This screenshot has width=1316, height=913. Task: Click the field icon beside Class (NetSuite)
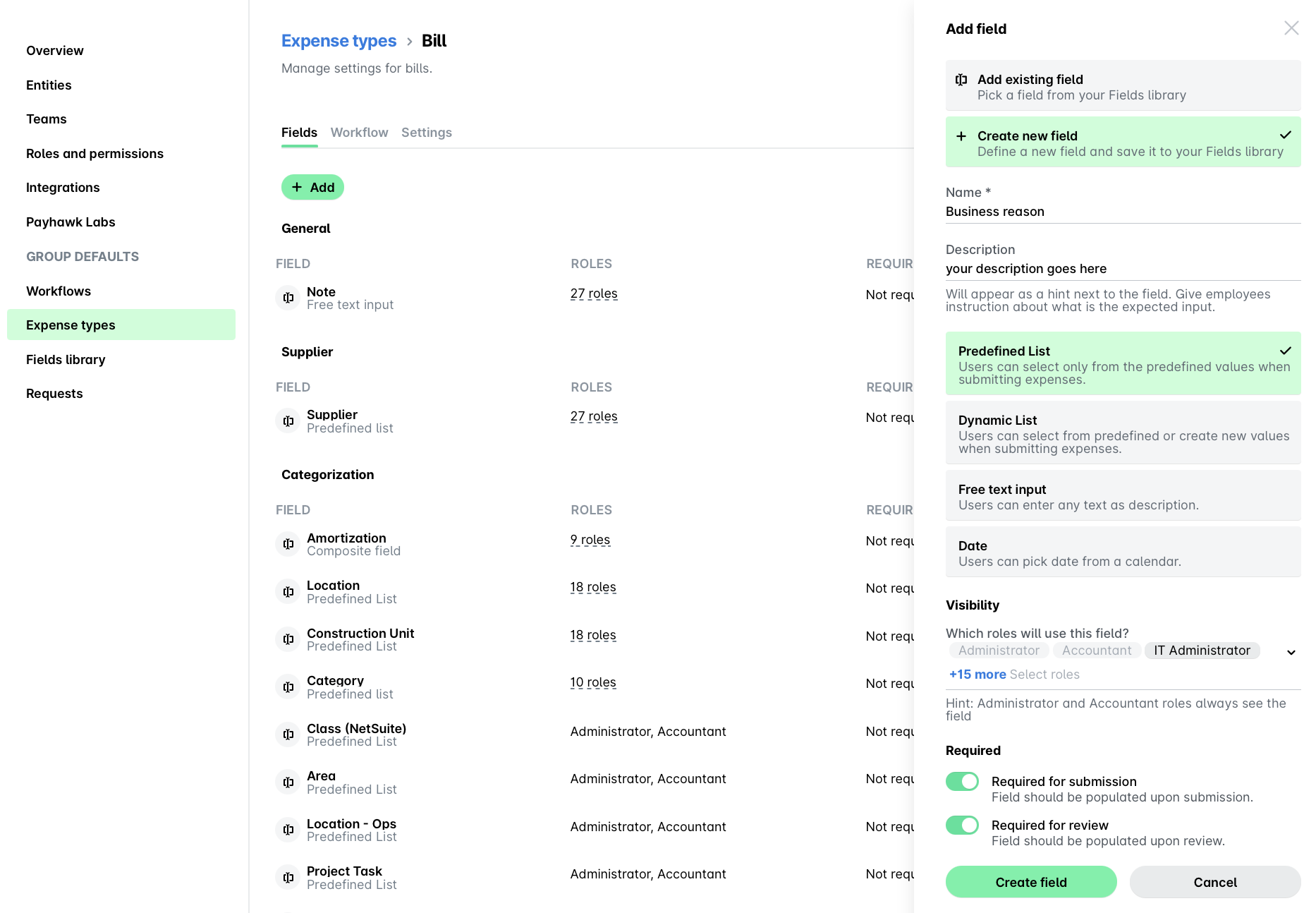click(288, 734)
